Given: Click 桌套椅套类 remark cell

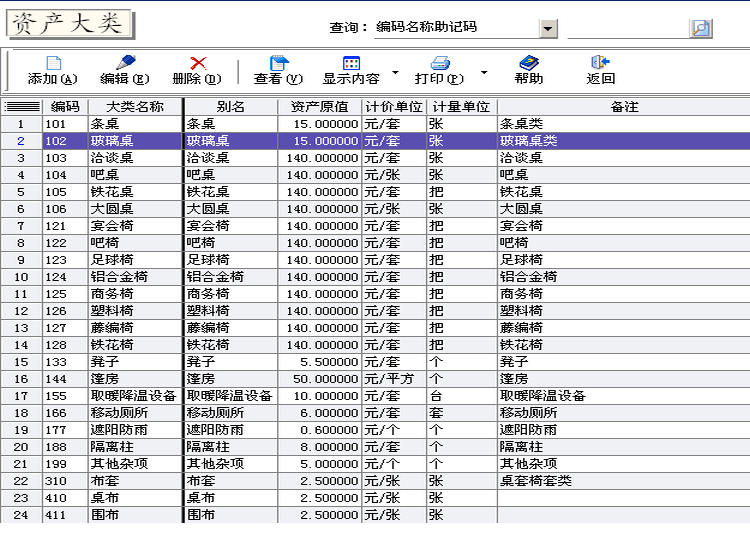Looking at the screenshot, I should (624, 481).
